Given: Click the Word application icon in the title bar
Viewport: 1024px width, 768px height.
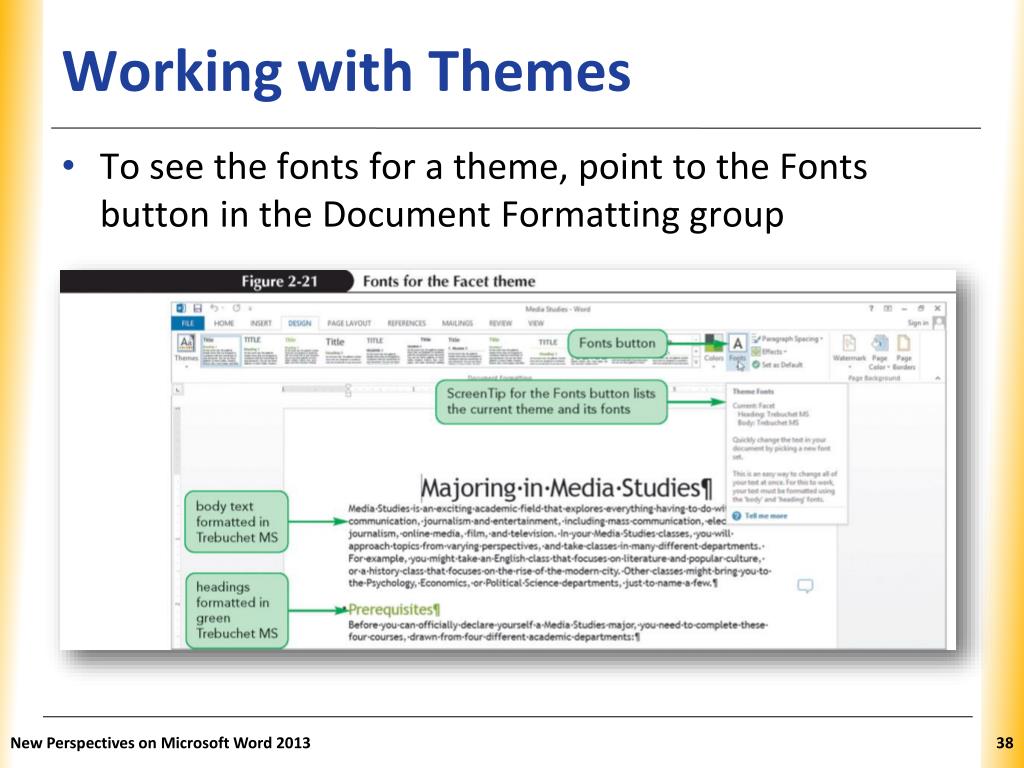Looking at the screenshot, I should (x=181, y=308).
